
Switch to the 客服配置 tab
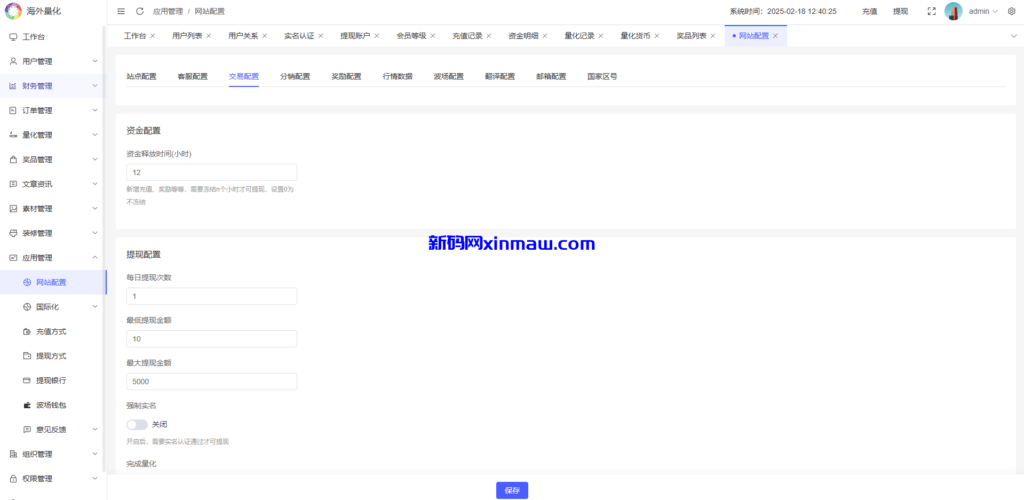coord(193,76)
